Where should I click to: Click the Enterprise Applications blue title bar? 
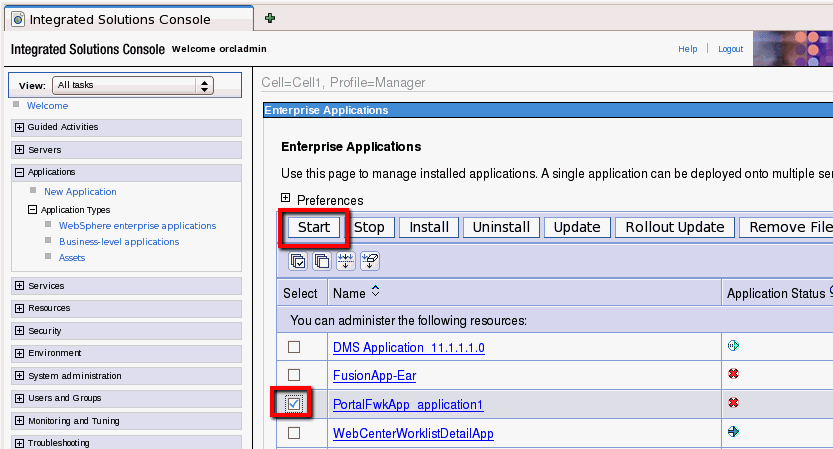548,110
